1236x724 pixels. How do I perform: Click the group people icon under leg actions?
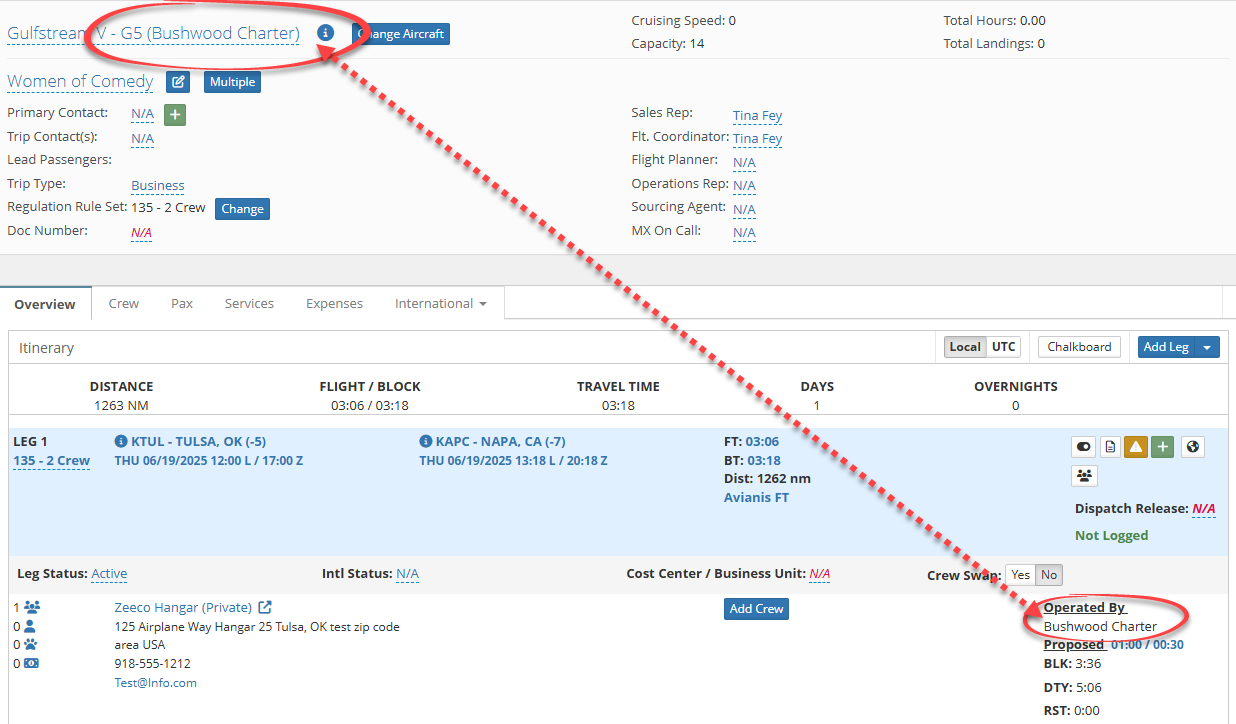tap(1083, 476)
